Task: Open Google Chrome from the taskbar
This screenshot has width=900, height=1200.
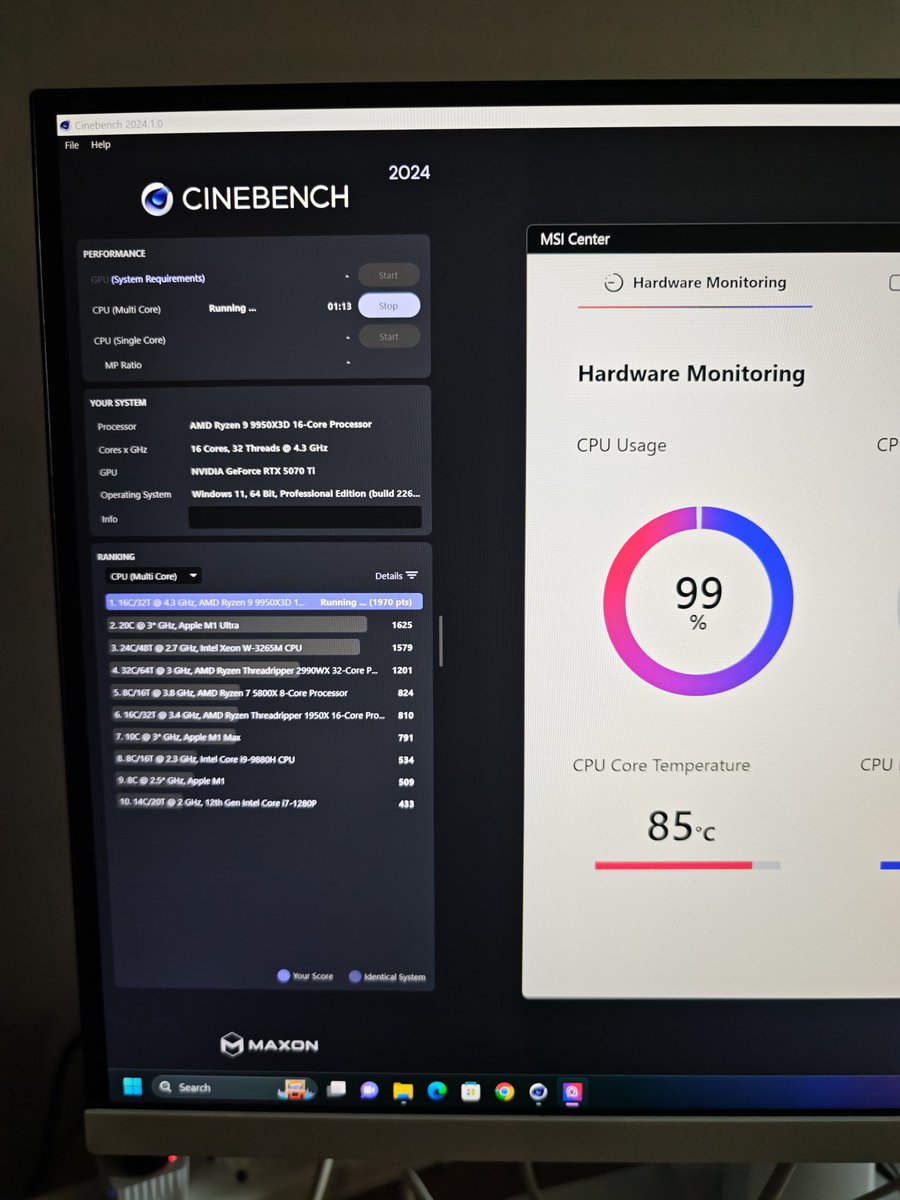Action: [x=504, y=1092]
